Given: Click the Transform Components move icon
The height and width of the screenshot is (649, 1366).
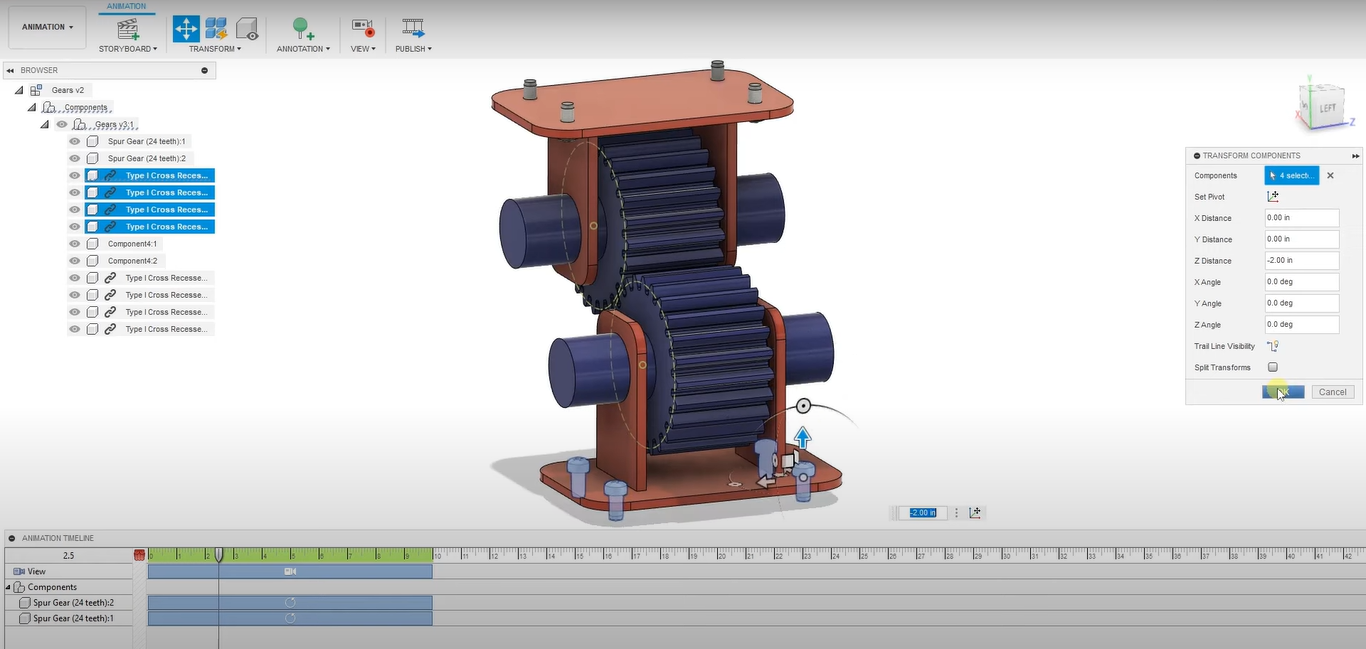Looking at the screenshot, I should [186, 29].
